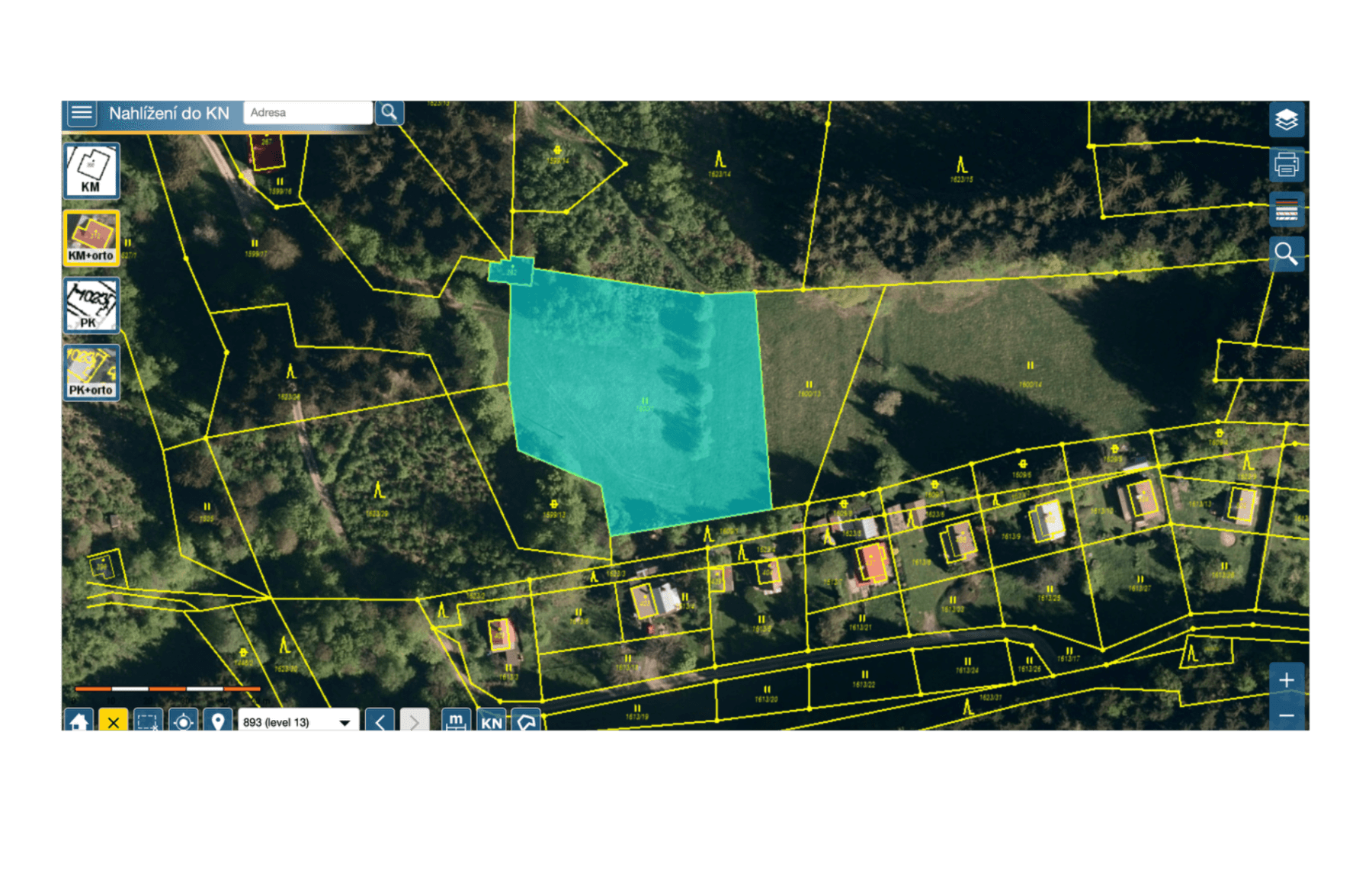Clear selection with the yellow X button
This screenshot has height=893, width=1372.
(x=113, y=721)
